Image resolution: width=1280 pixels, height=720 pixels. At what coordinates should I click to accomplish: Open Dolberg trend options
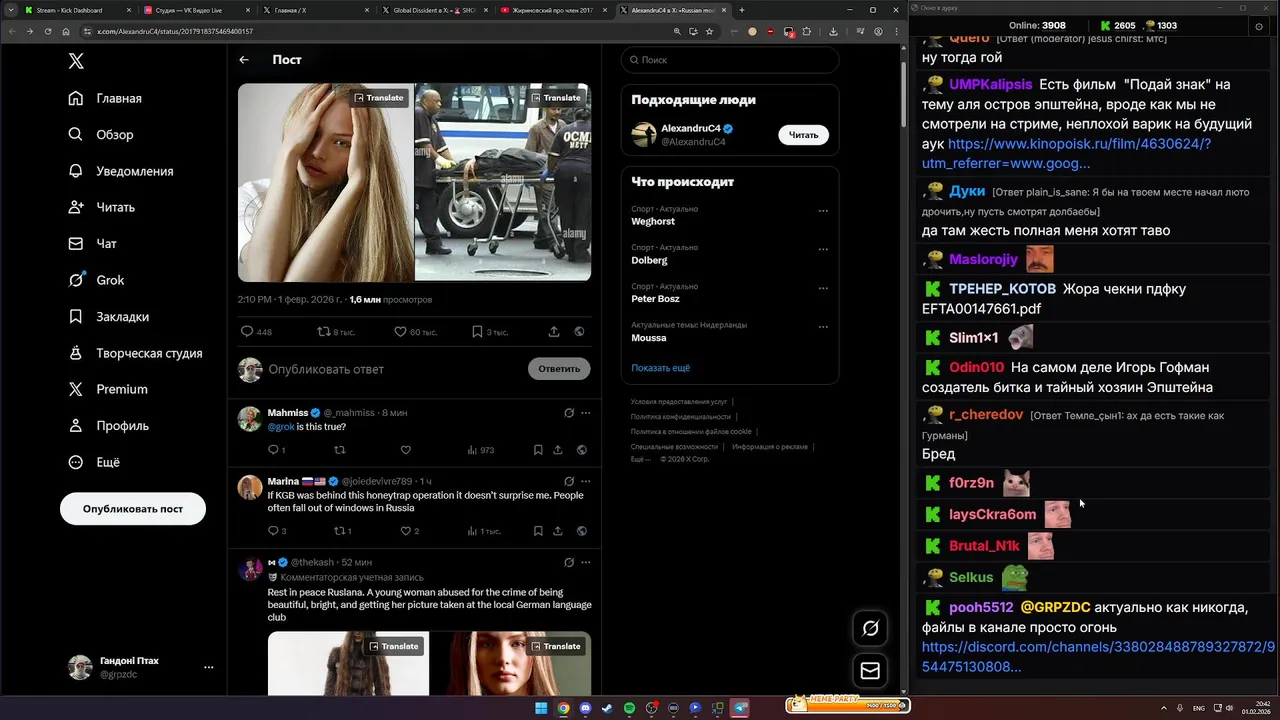click(x=823, y=249)
